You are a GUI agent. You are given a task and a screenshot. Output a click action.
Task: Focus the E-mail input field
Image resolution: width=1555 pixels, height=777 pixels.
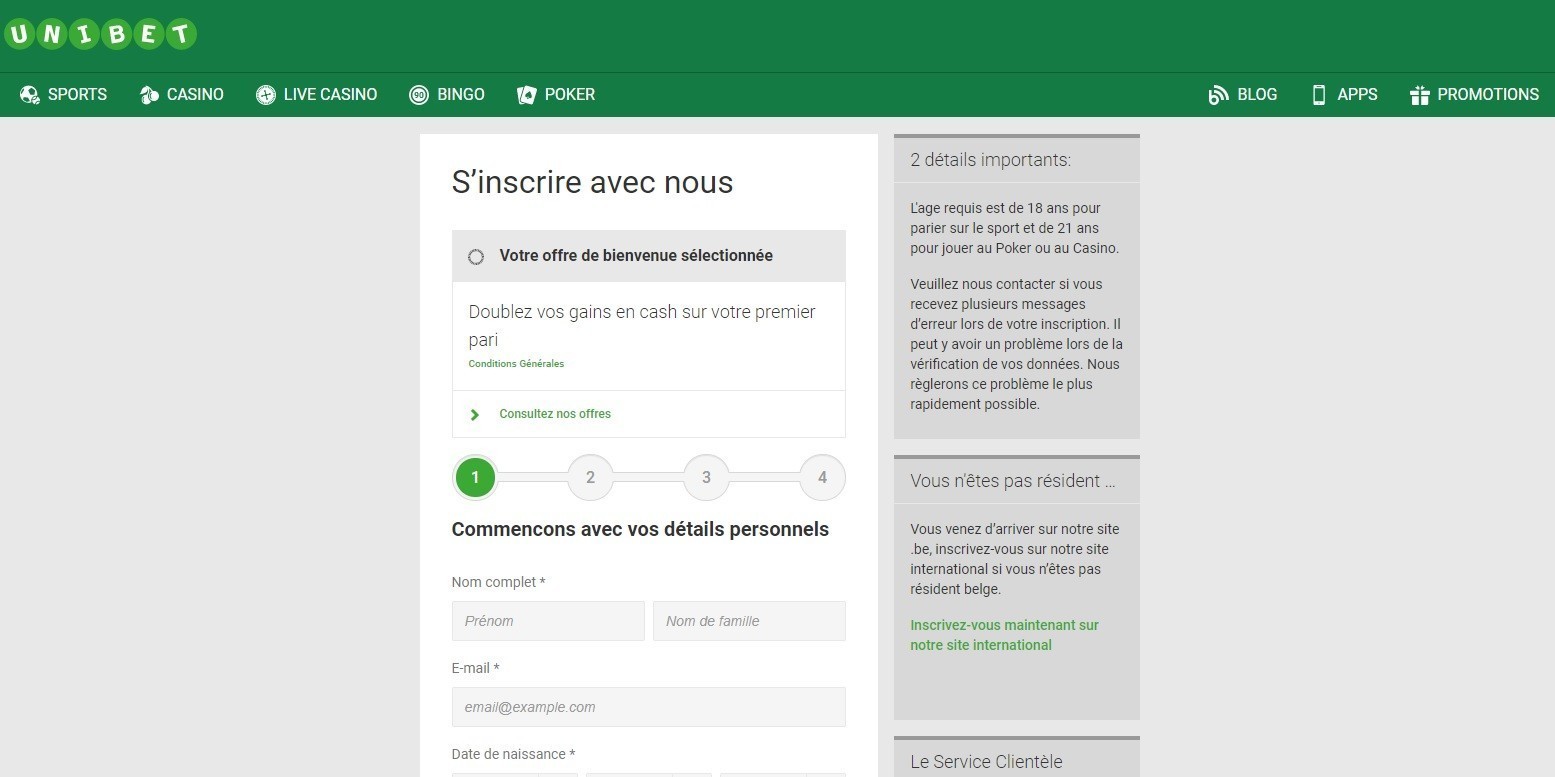(649, 707)
